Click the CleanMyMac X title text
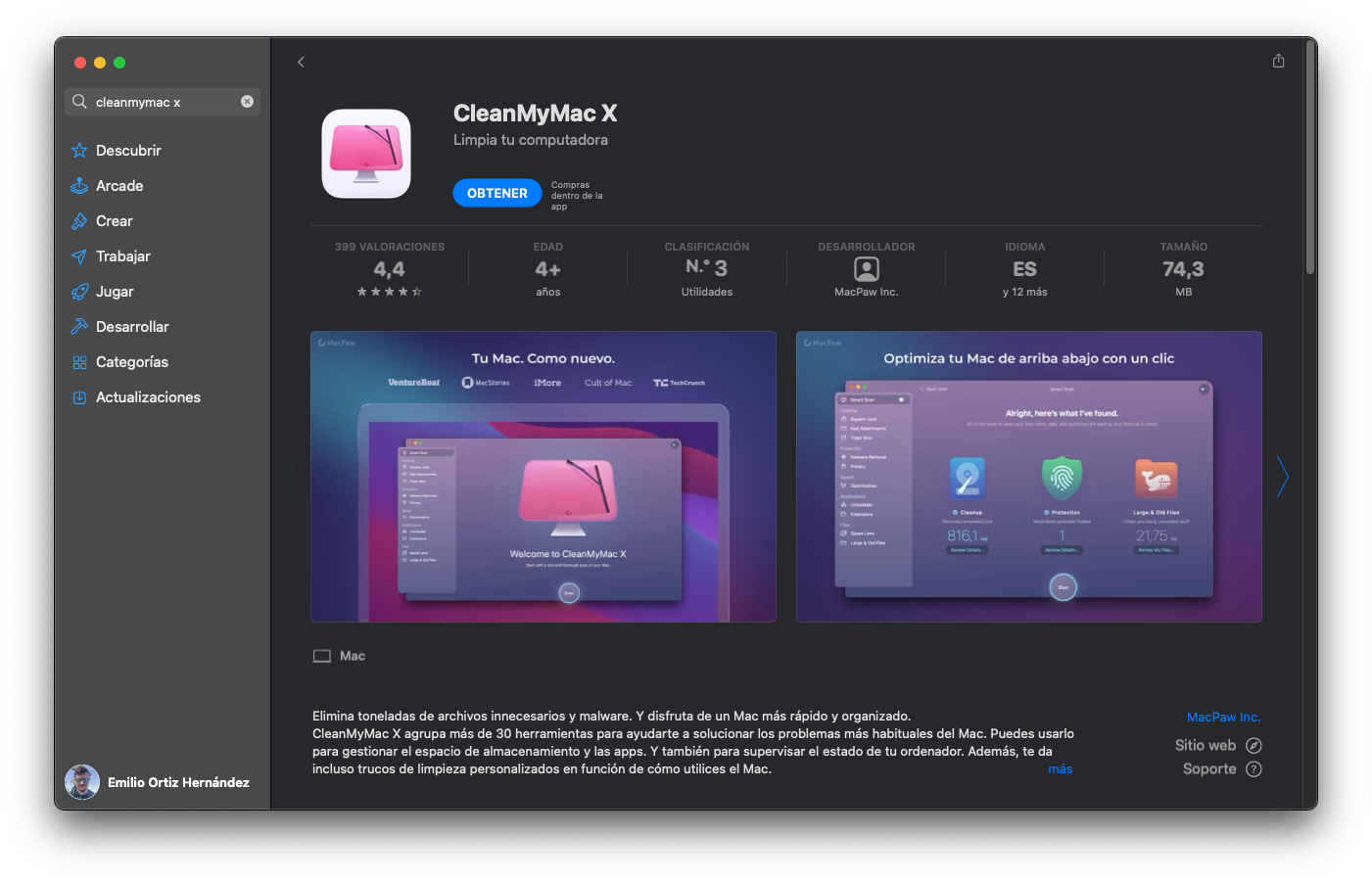Viewport: 1372px width, 882px height. (535, 114)
